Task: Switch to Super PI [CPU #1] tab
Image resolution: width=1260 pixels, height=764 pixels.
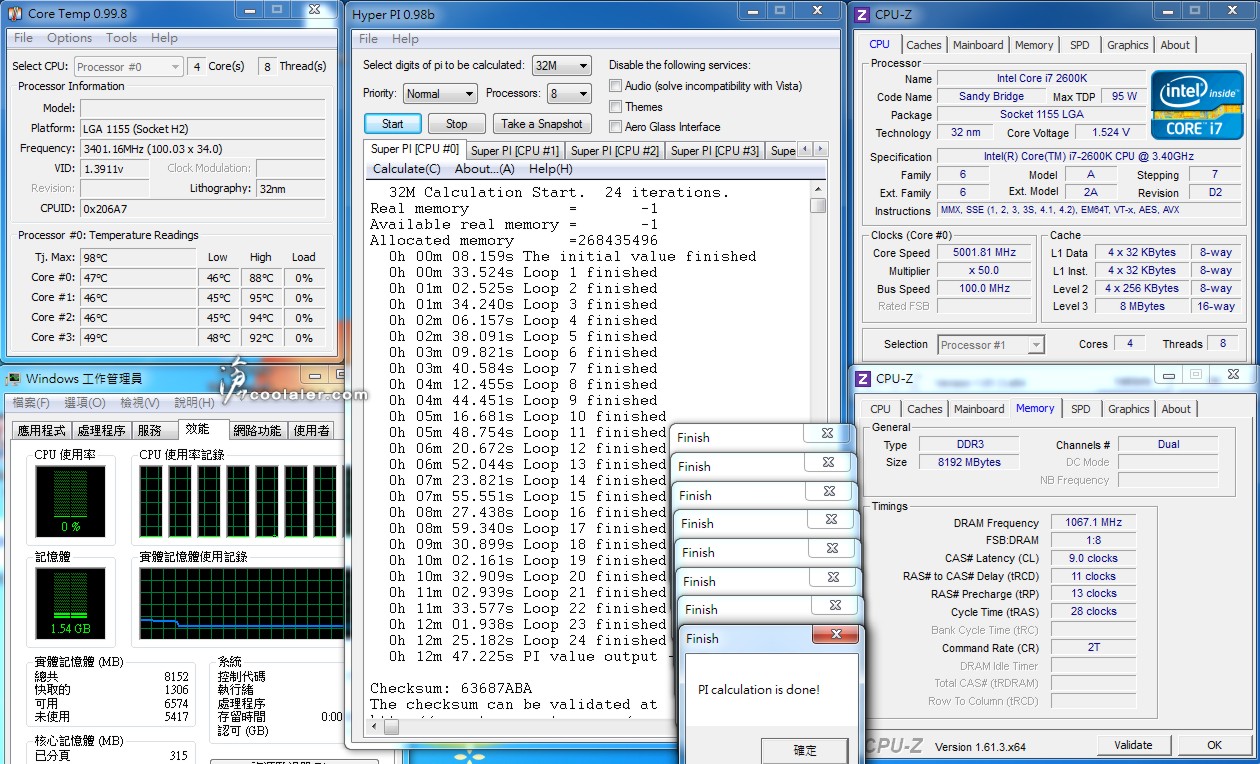Action: [x=515, y=151]
